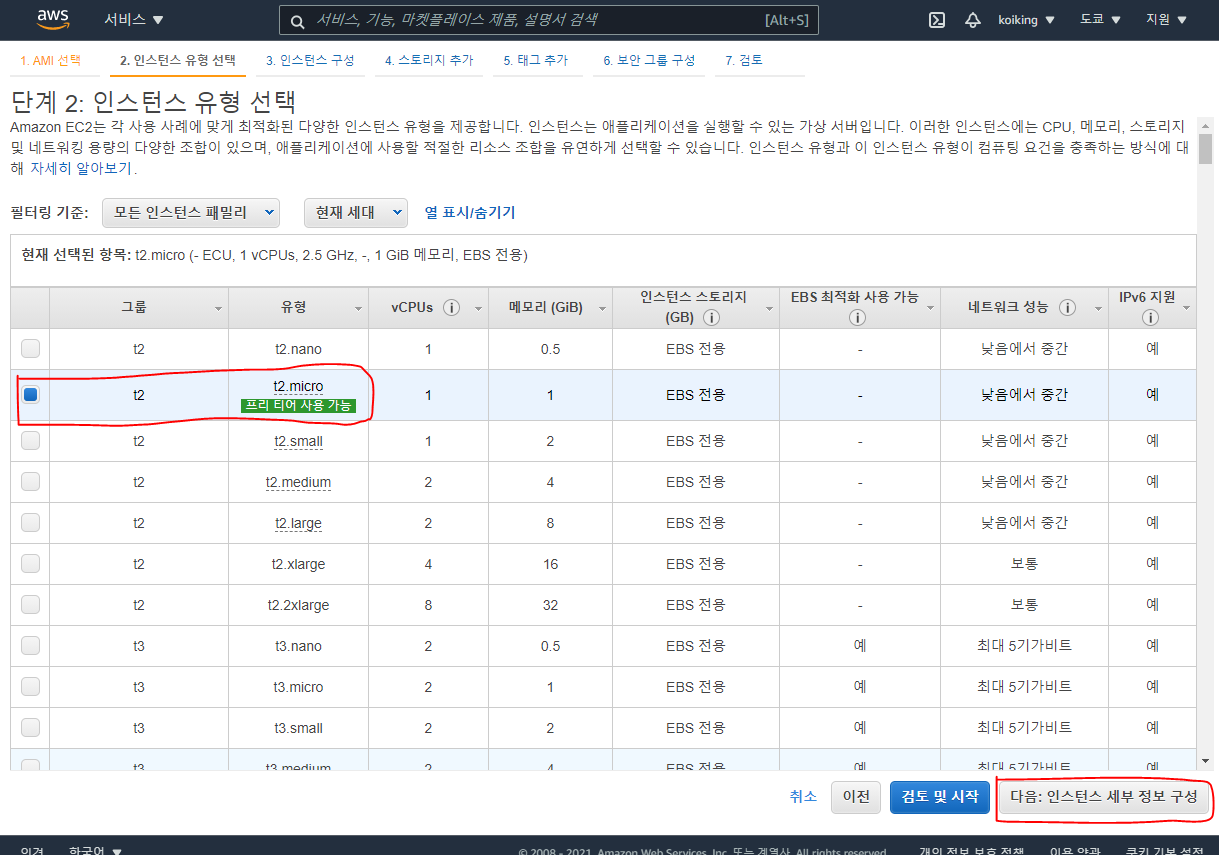Click the t2.micro type name
Viewport: 1219px width, 855px height.
click(x=298, y=385)
